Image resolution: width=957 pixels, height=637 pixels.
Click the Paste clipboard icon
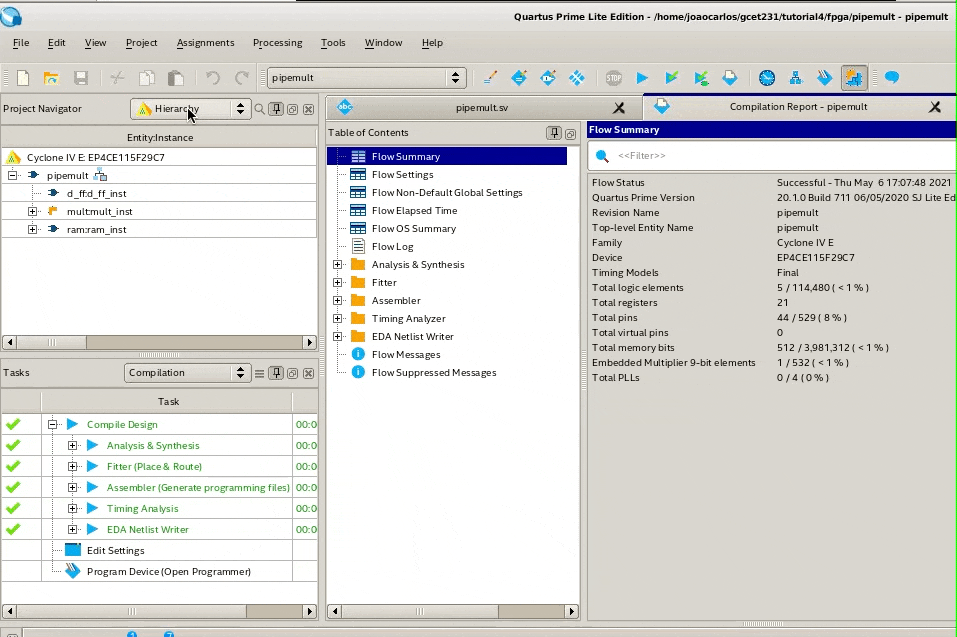click(x=176, y=78)
